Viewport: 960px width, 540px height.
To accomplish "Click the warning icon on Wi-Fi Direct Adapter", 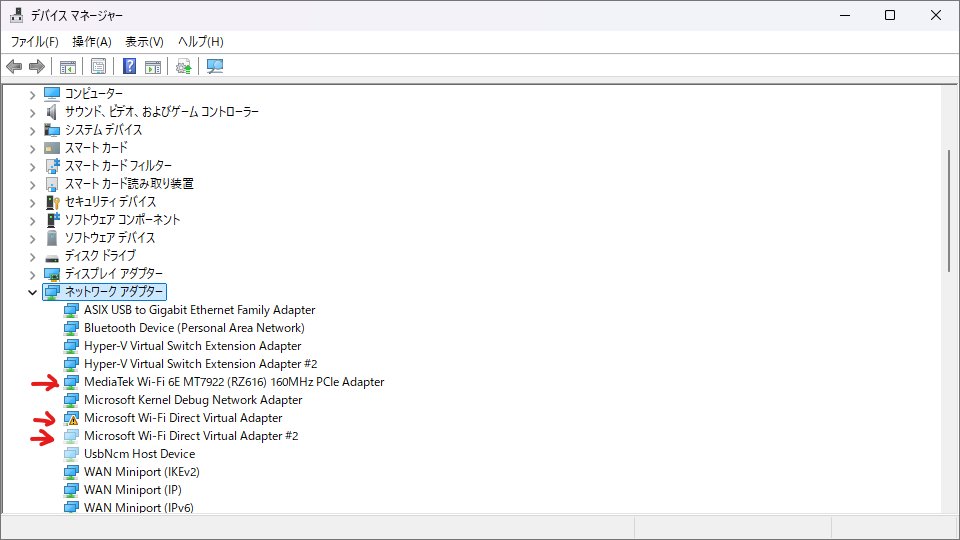I will tap(72, 418).
